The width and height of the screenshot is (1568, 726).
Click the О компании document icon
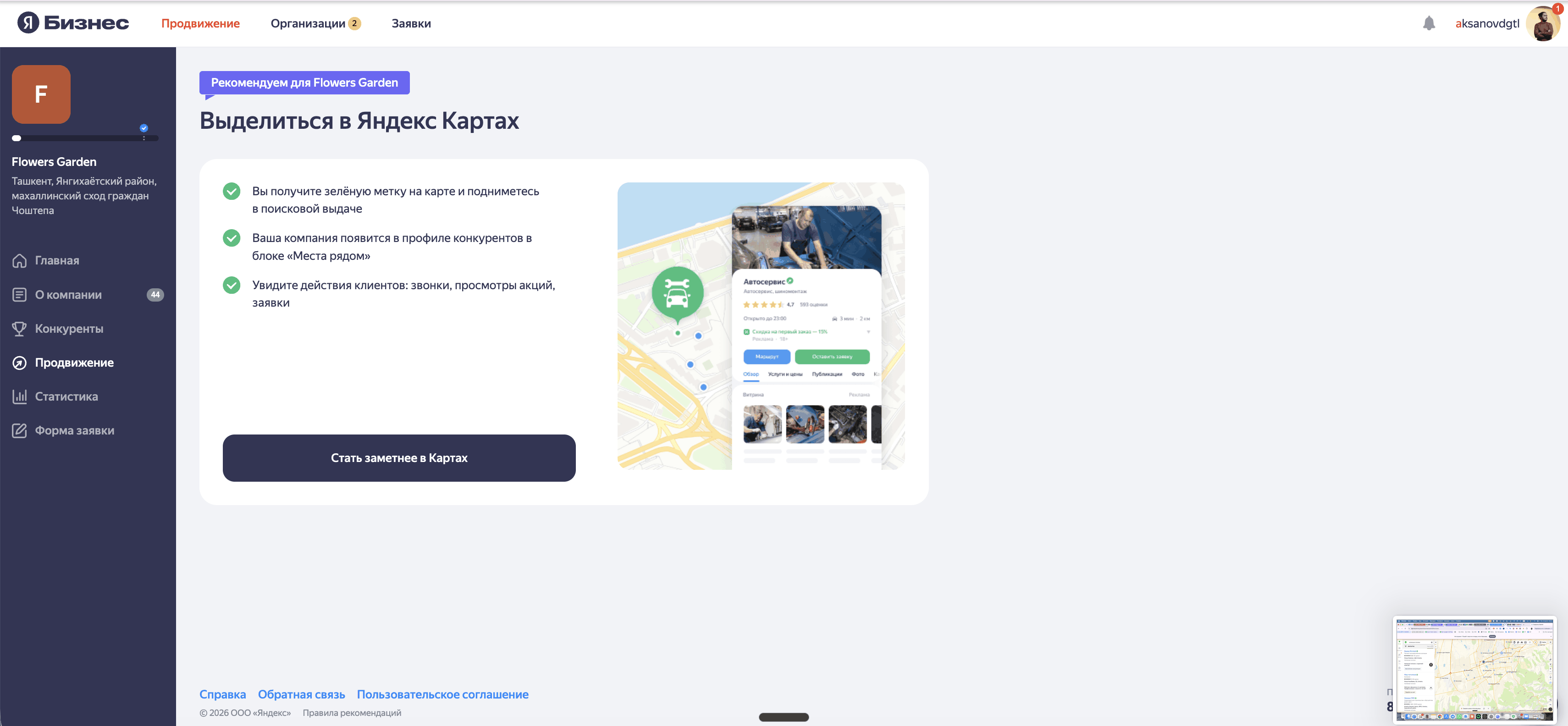coord(19,295)
